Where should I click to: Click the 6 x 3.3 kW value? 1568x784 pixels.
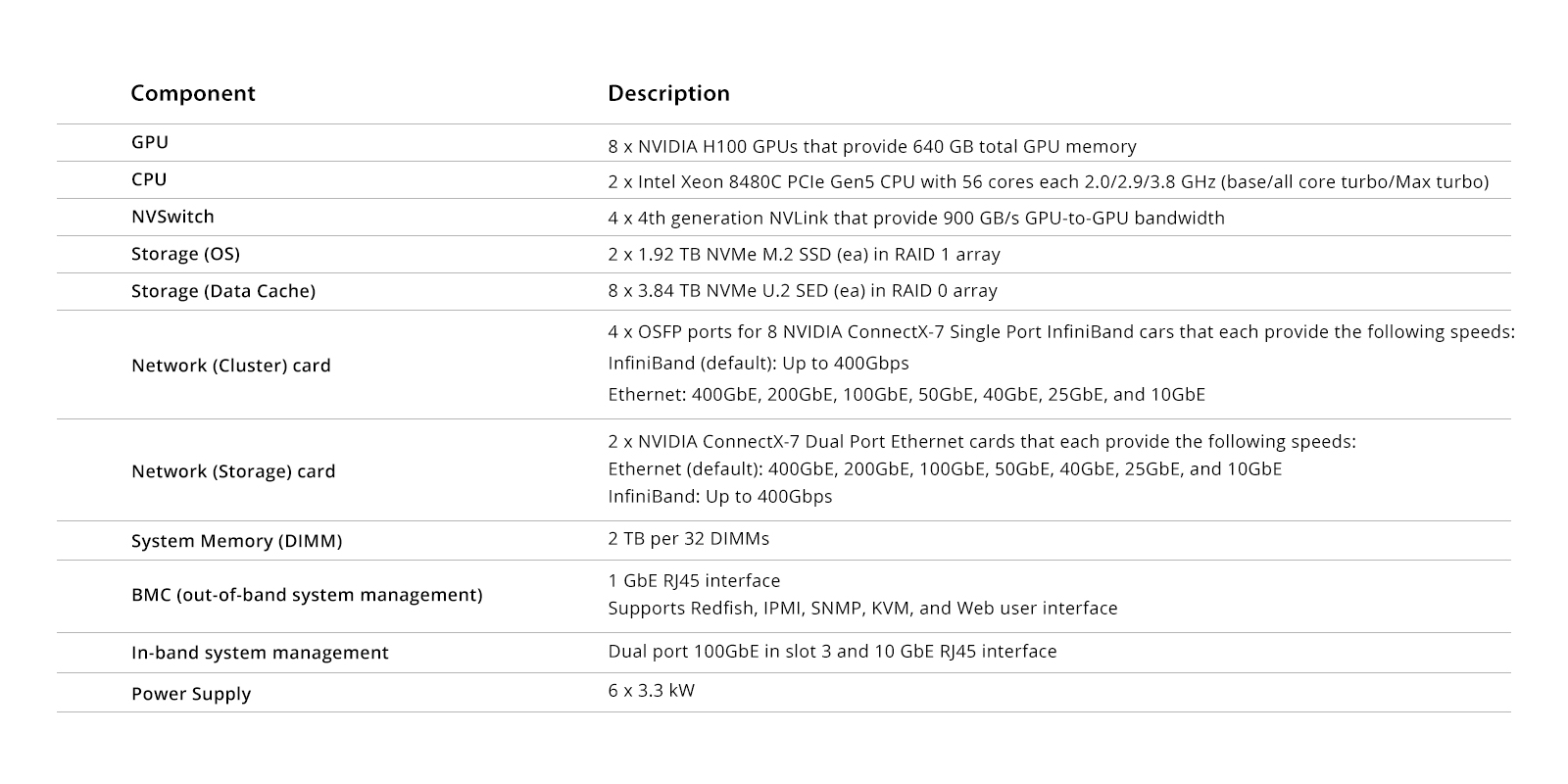point(652,691)
